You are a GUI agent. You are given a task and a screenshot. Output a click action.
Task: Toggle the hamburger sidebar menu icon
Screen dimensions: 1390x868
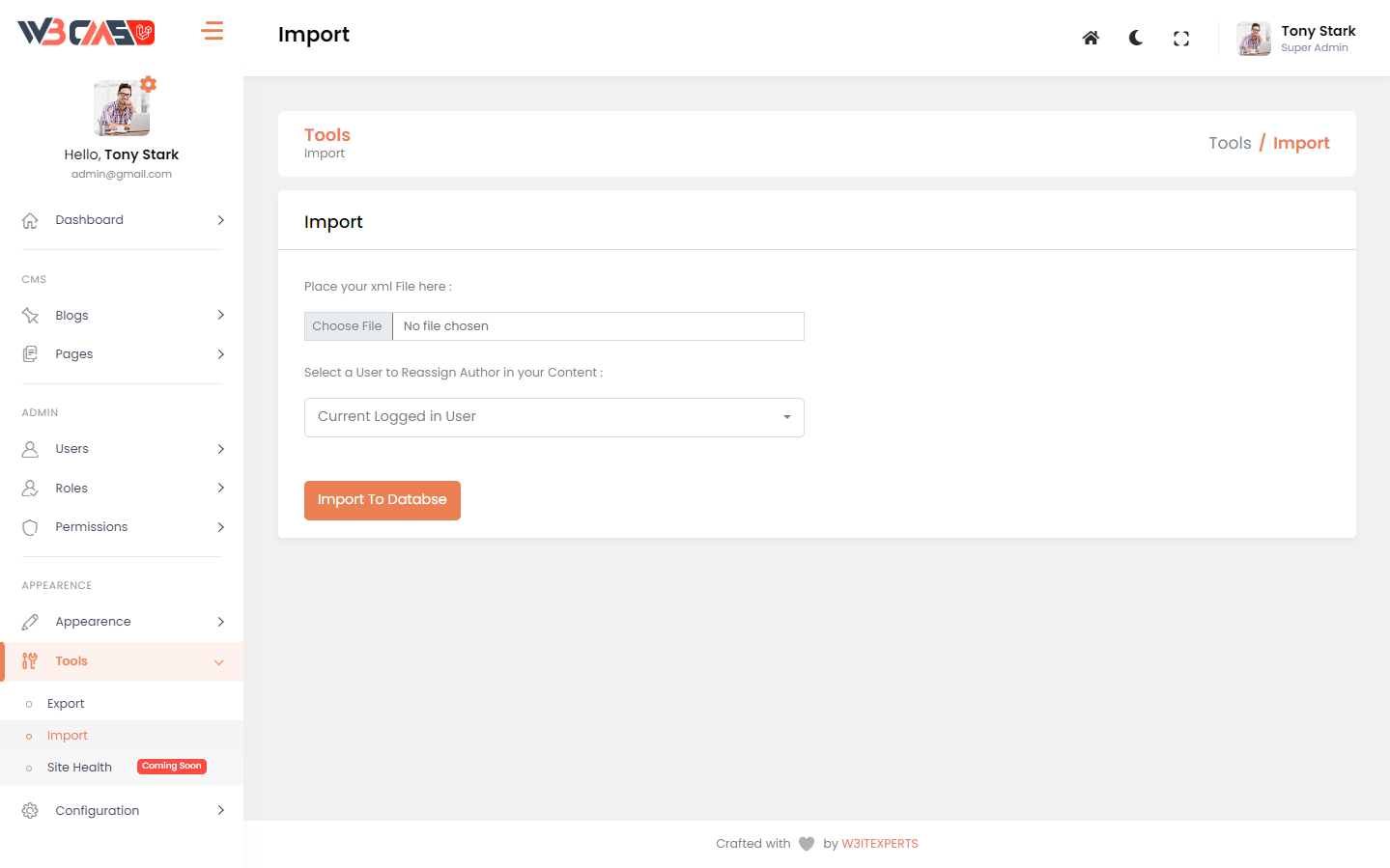pyautogui.click(x=213, y=32)
